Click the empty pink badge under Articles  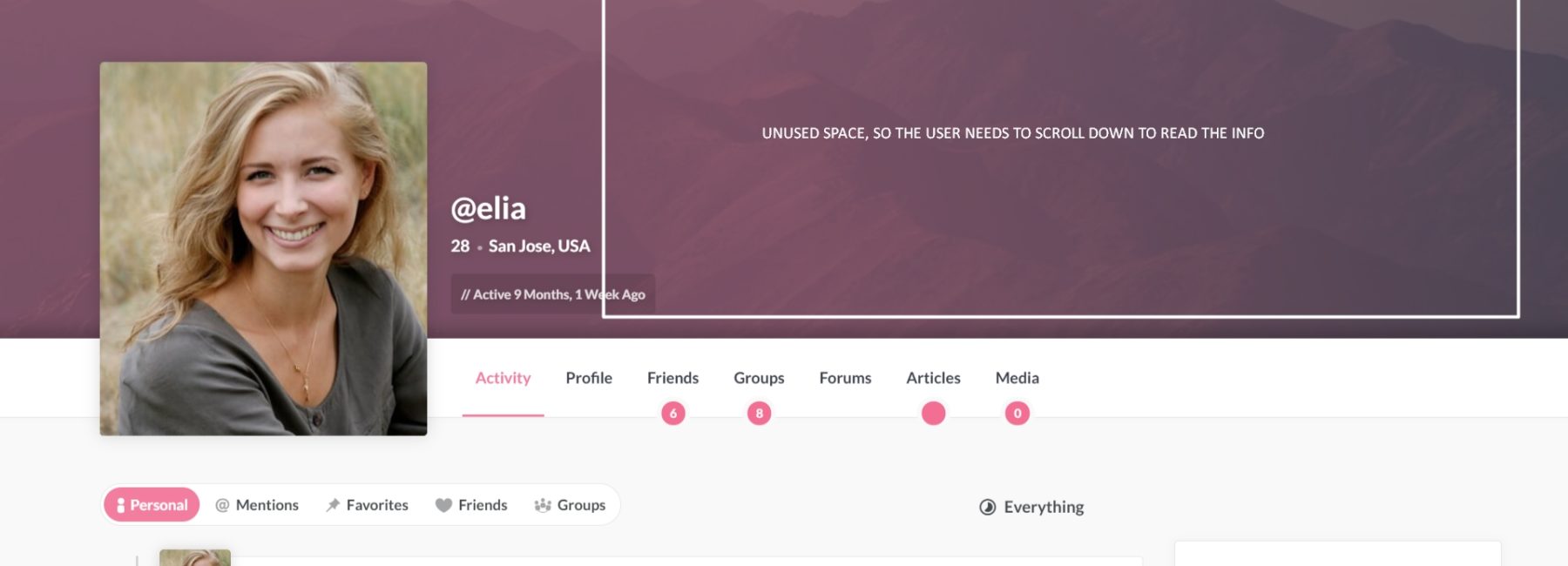pos(933,414)
